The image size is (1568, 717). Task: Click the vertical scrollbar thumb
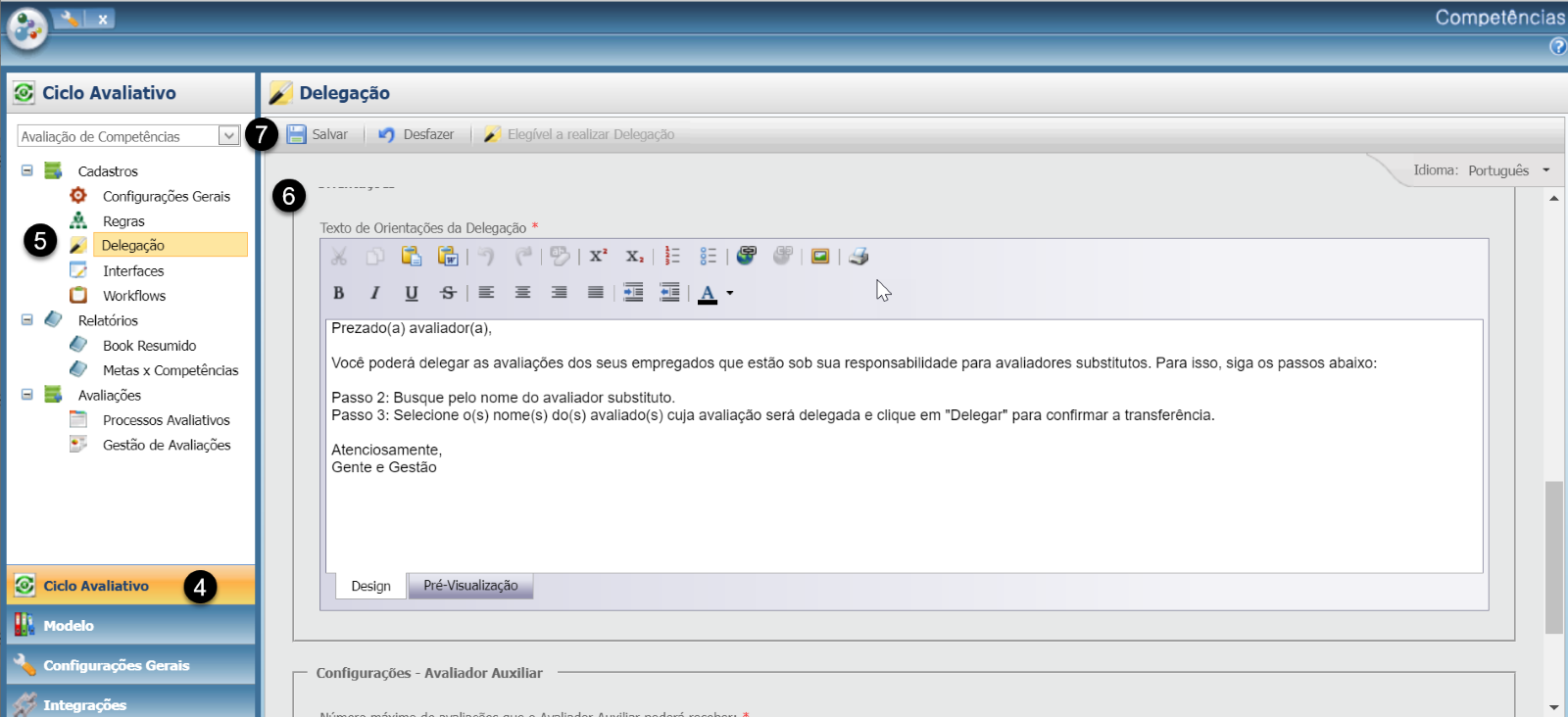click(1554, 556)
